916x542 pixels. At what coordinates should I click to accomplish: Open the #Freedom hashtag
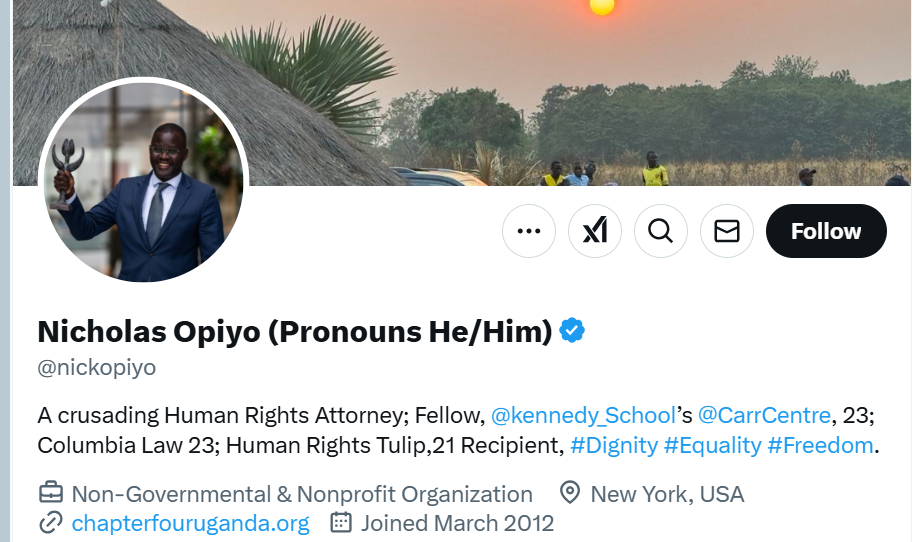point(820,445)
